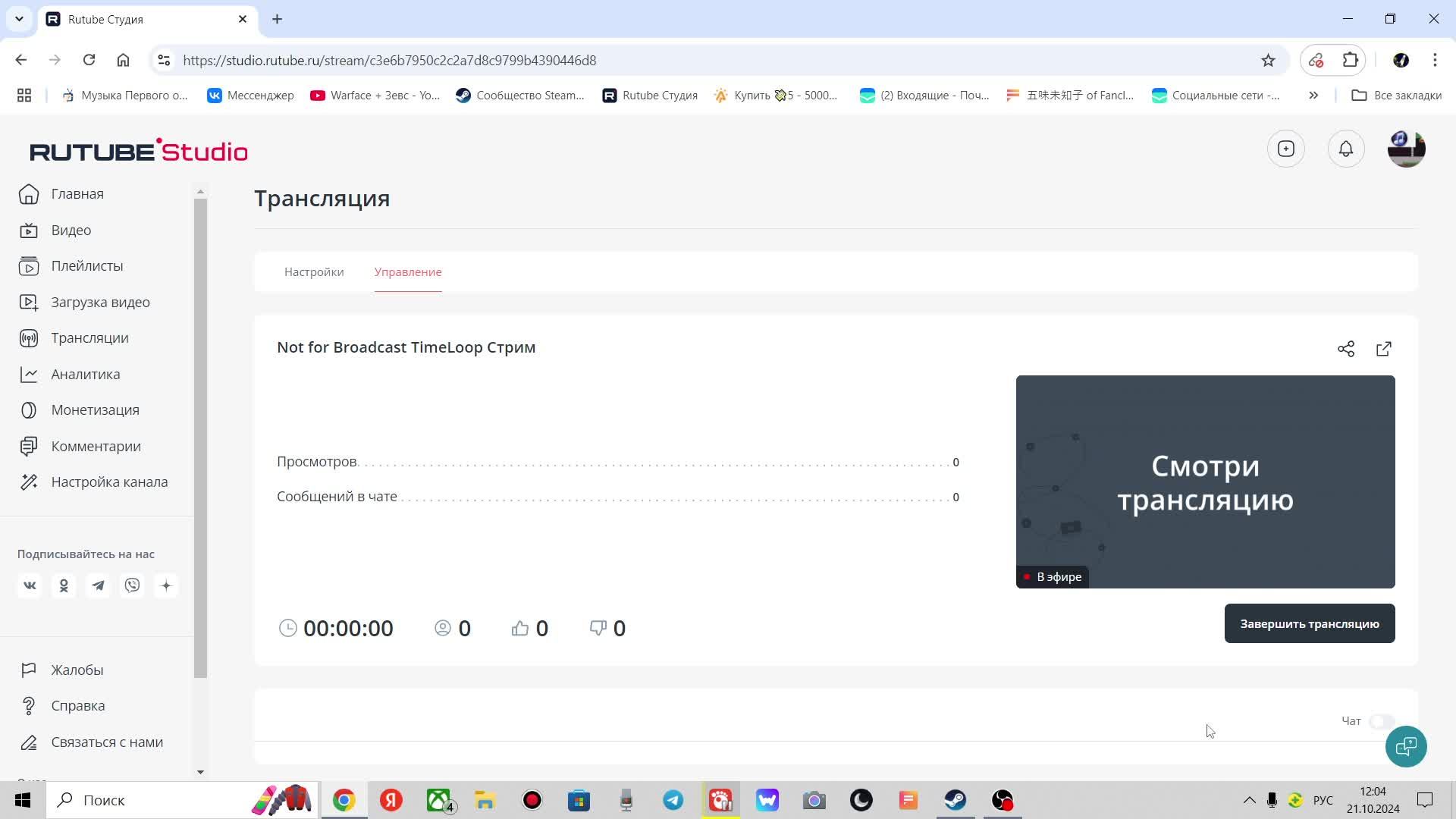Open the VK social icon in sidebar

30,585
